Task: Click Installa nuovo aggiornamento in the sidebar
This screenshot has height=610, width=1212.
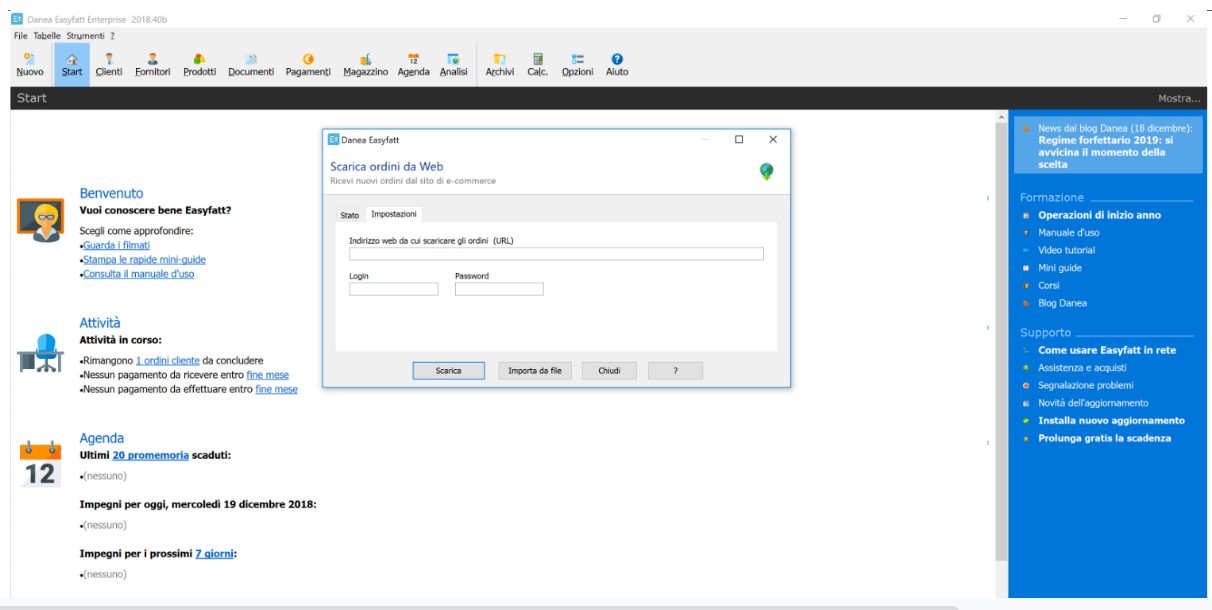Action: [x=1111, y=421]
